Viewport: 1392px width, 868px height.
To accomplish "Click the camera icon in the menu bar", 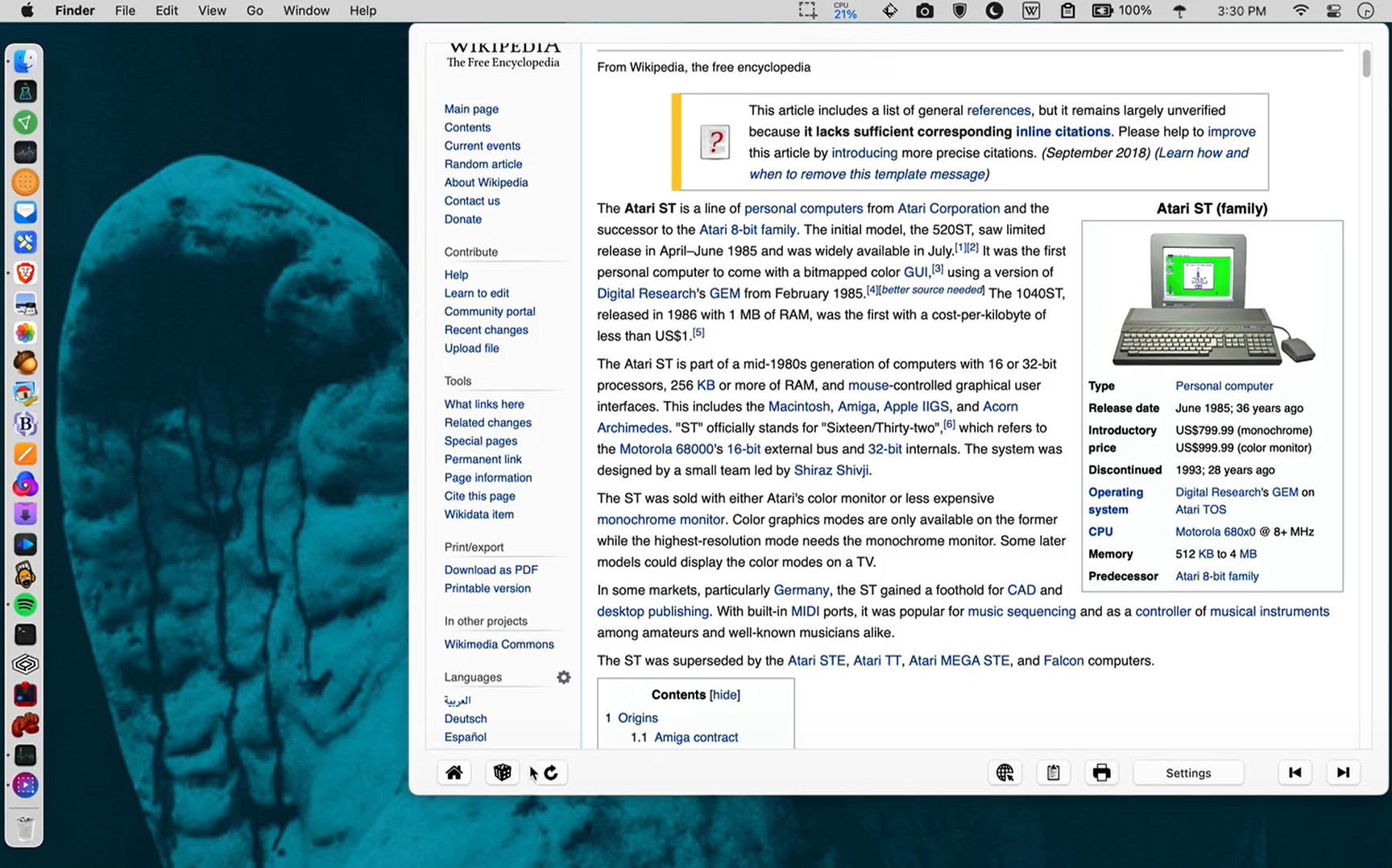I will (x=925, y=10).
